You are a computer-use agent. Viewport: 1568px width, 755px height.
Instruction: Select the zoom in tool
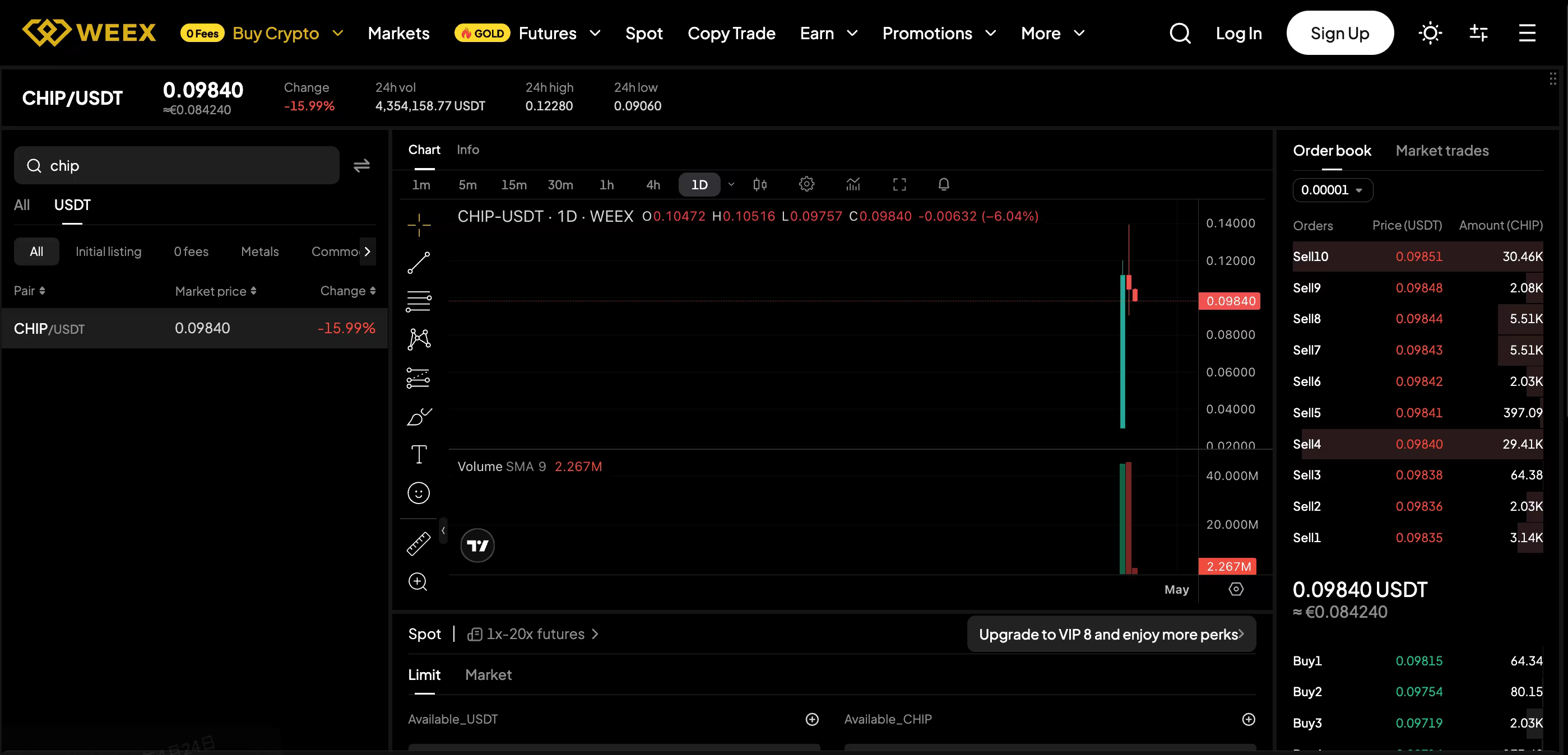coord(418,582)
